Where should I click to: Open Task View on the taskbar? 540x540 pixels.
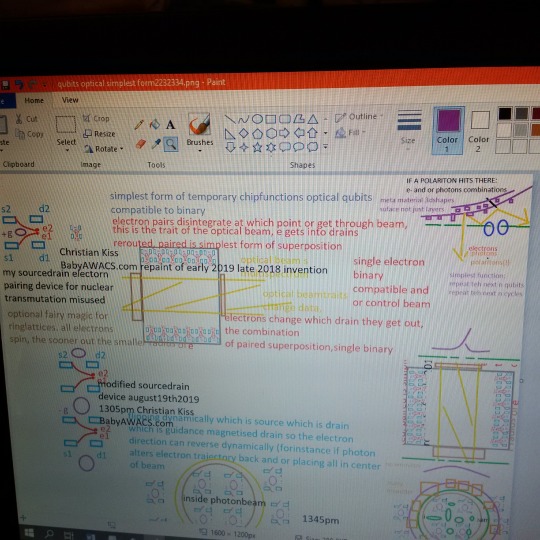[x=69, y=535]
